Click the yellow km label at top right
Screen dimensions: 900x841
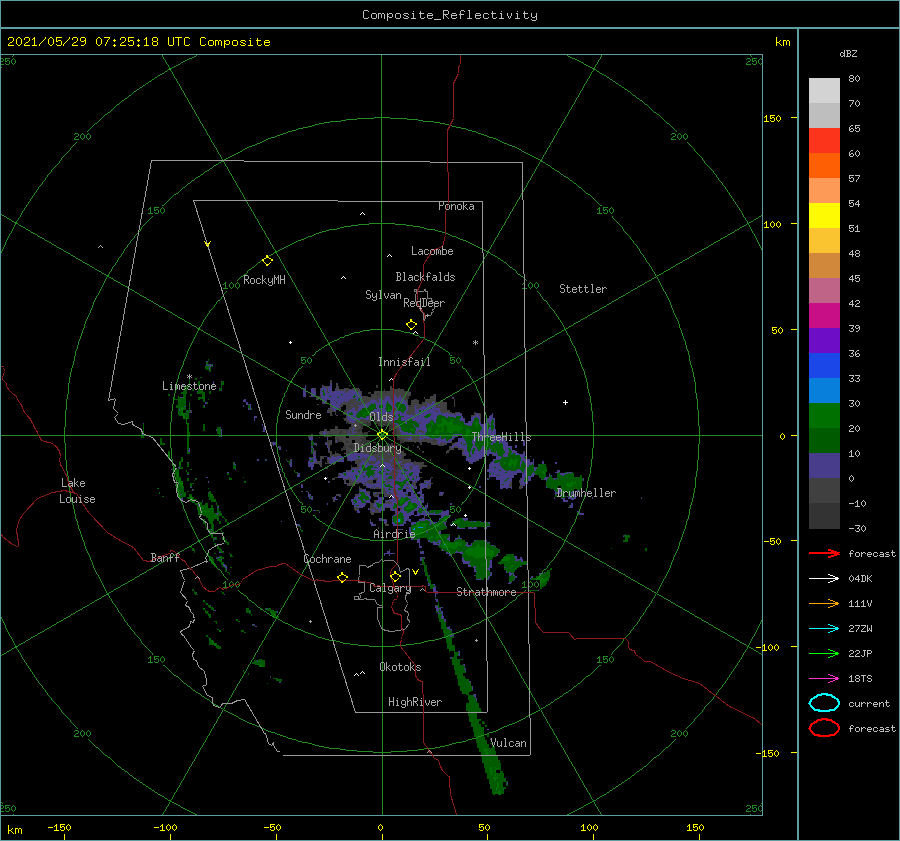tap(782, 42)
